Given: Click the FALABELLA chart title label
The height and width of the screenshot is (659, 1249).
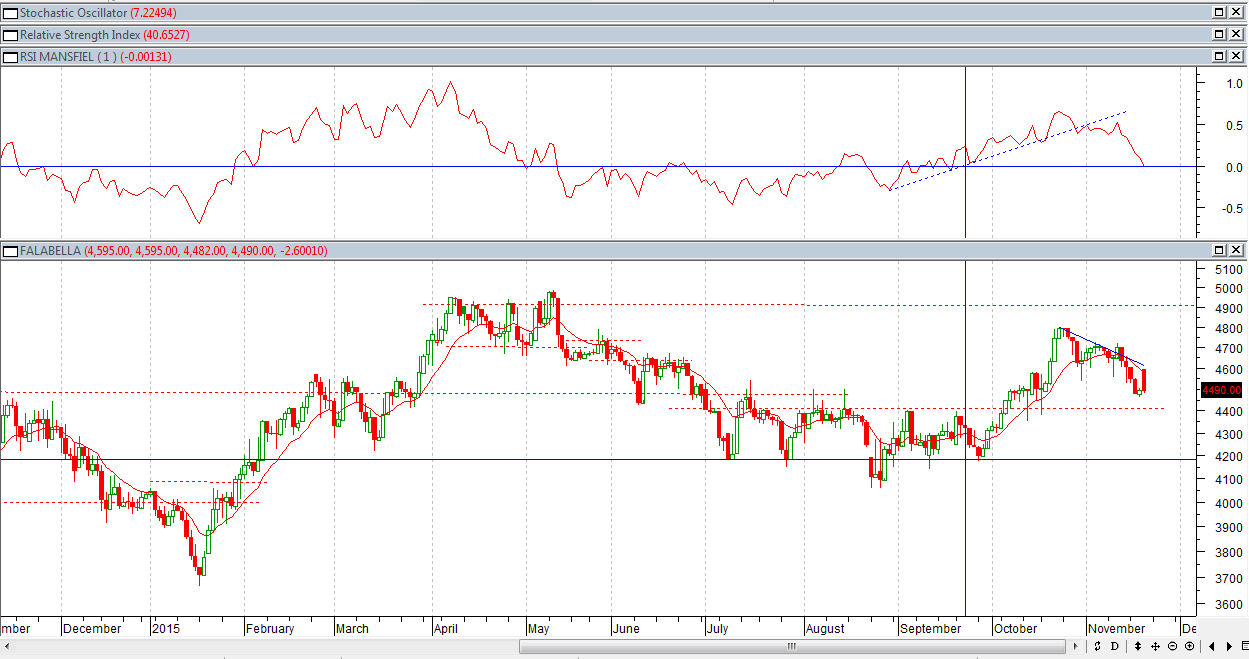Looking at the screenshot, I should click(x=50, y=251).
